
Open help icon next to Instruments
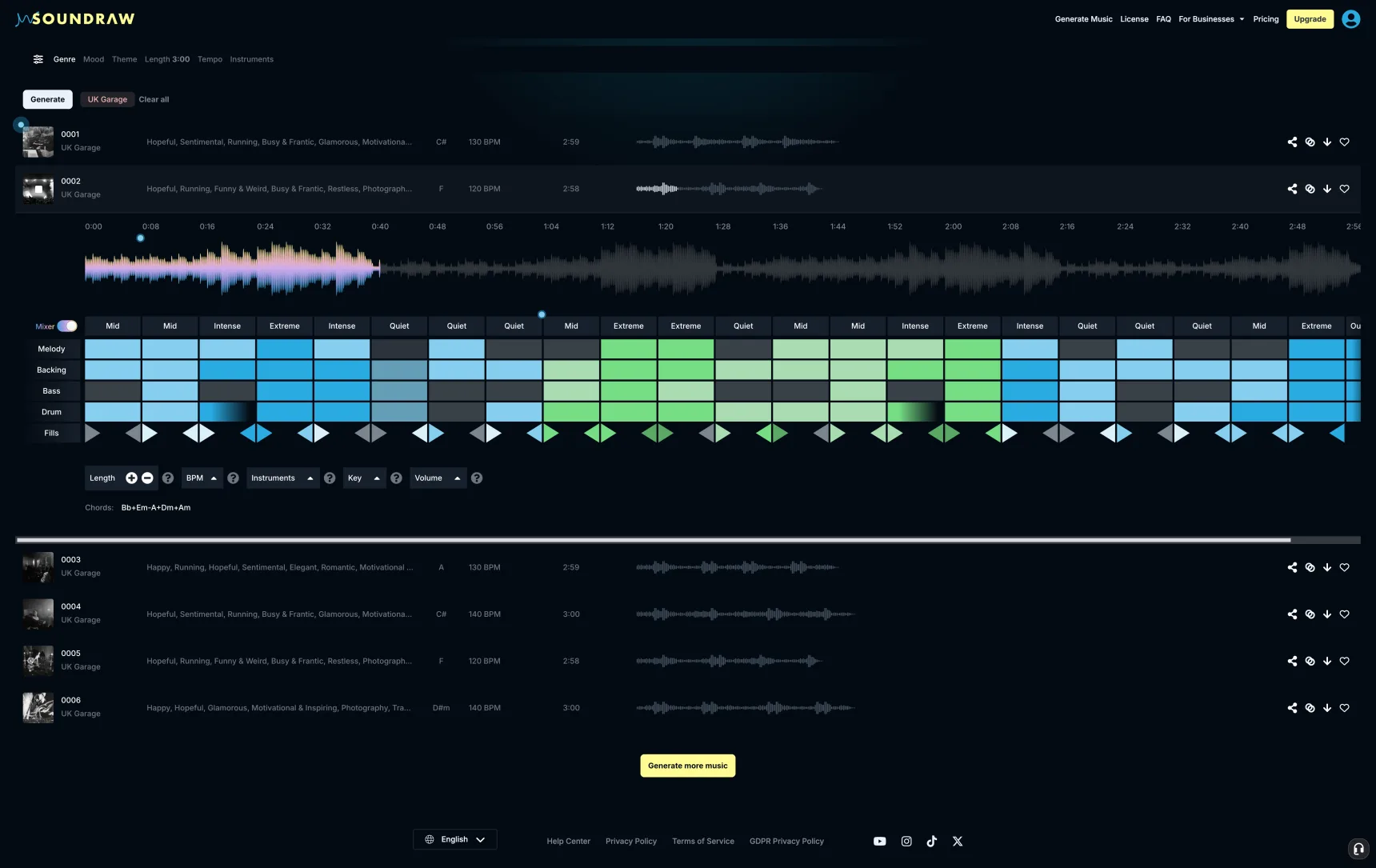(x=330, y=478)
